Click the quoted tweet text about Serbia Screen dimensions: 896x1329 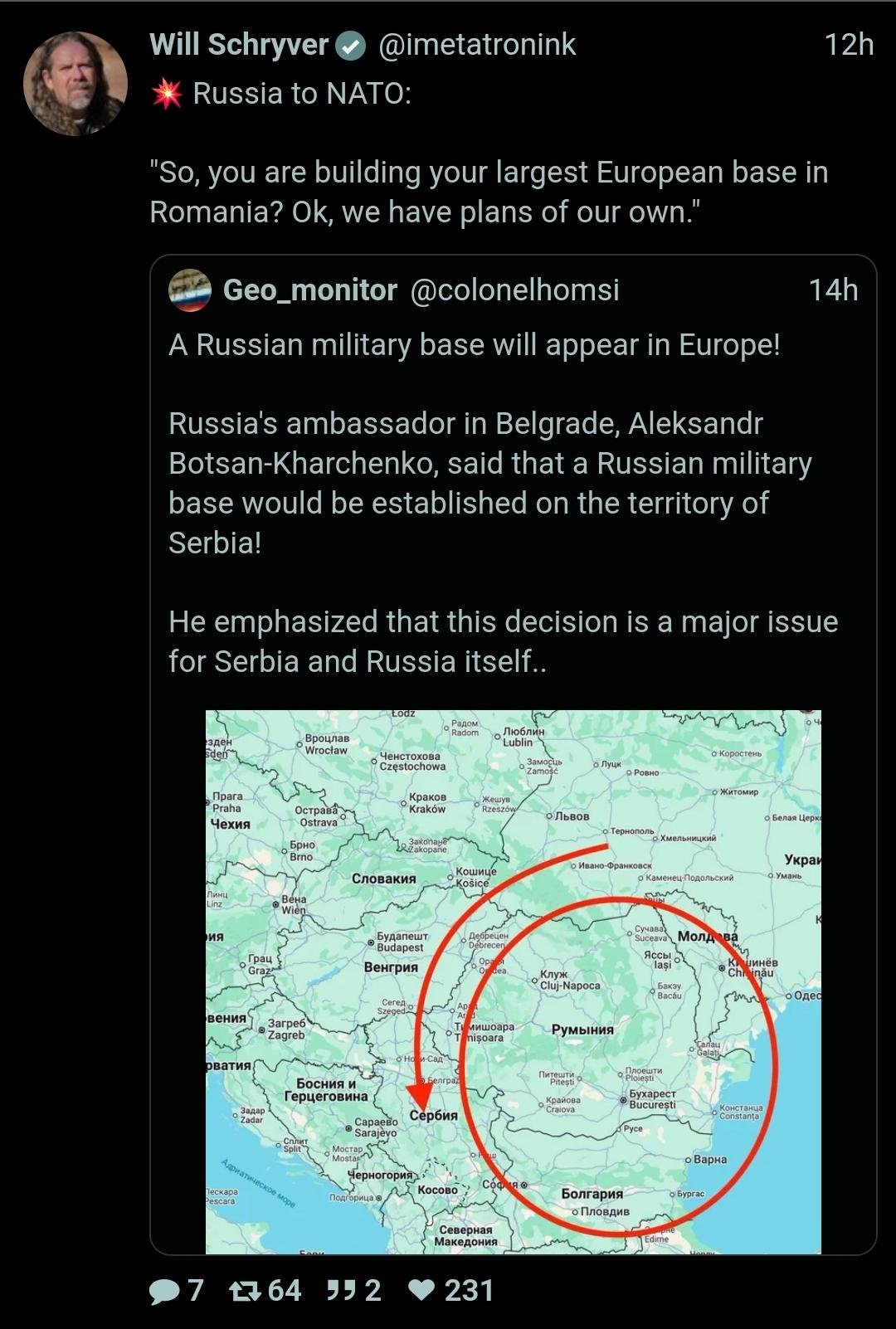tap(489, 483)
